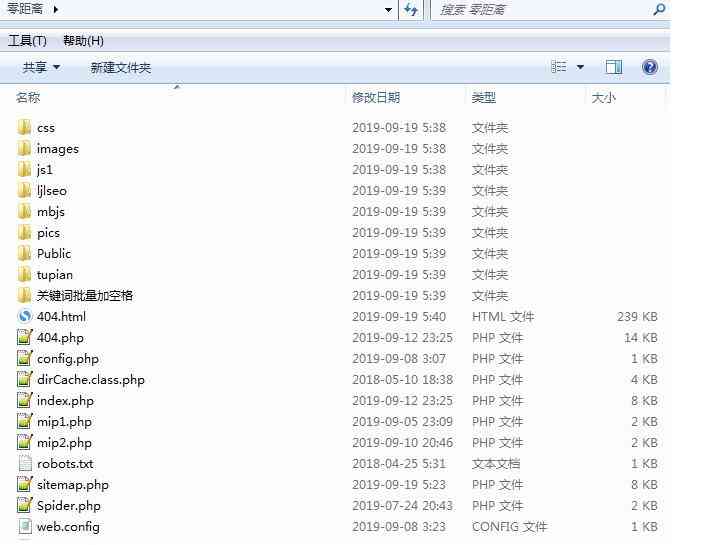
Task: Select the ljlseo folder icon
Action: coord(24,190)
